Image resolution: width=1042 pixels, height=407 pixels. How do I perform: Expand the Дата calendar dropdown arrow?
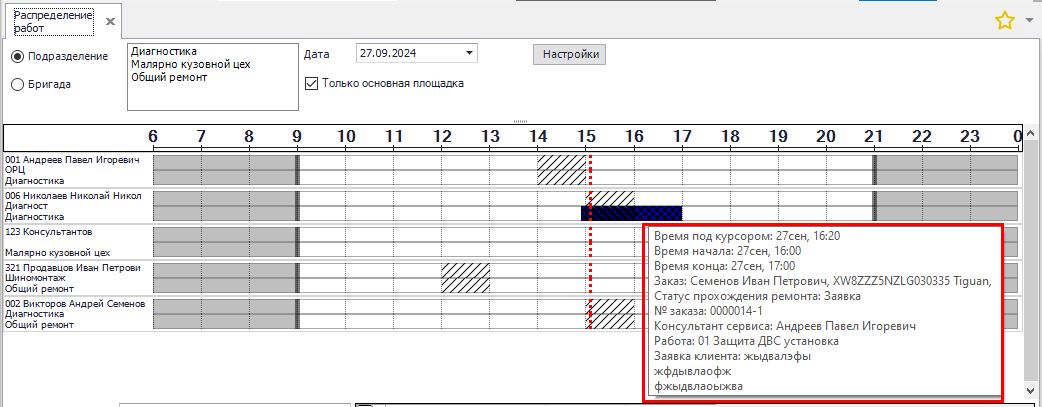pos(469,53)
